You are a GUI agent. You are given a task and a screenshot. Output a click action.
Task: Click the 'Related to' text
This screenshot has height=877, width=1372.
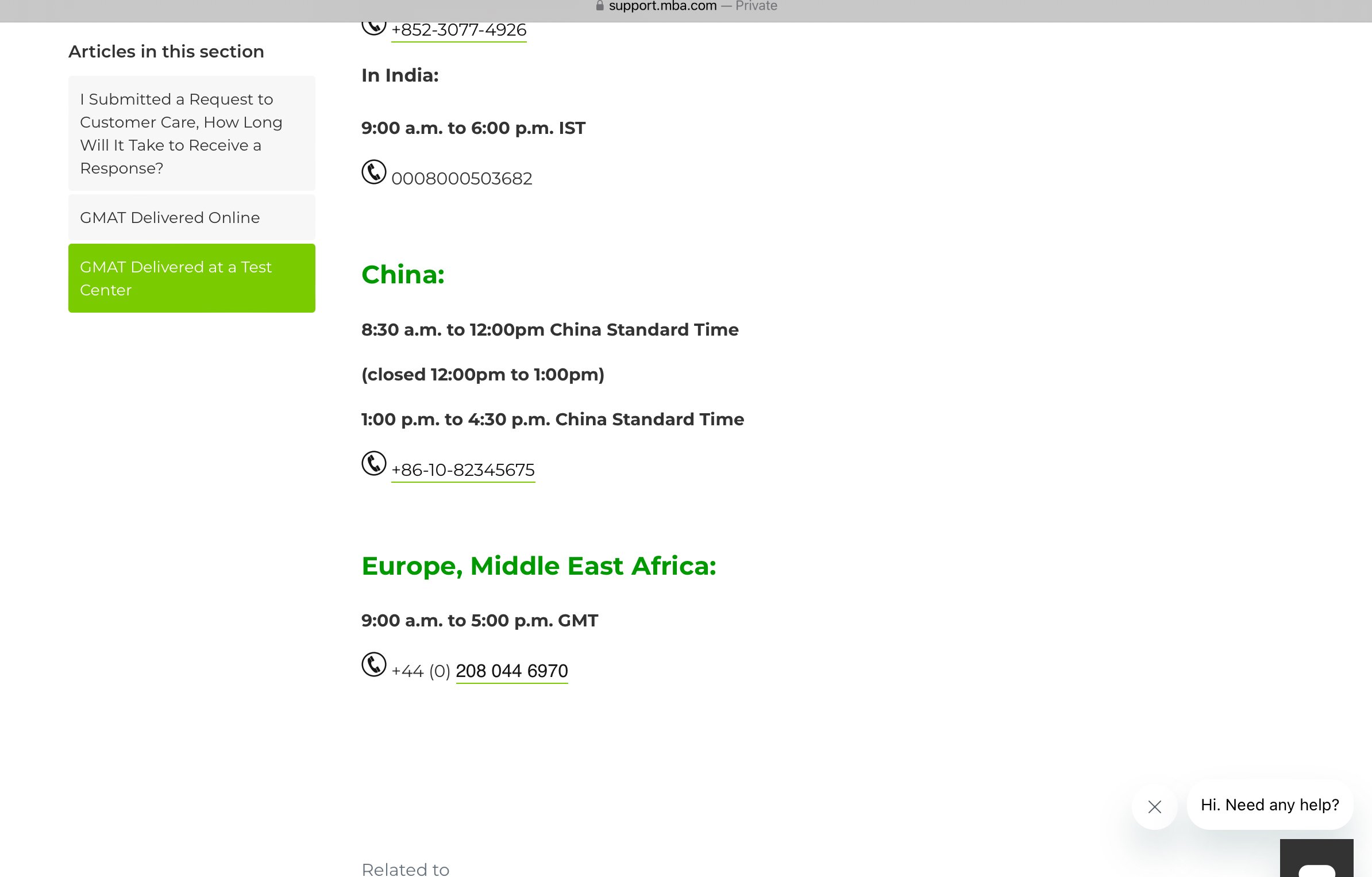[x=405, y=869]
